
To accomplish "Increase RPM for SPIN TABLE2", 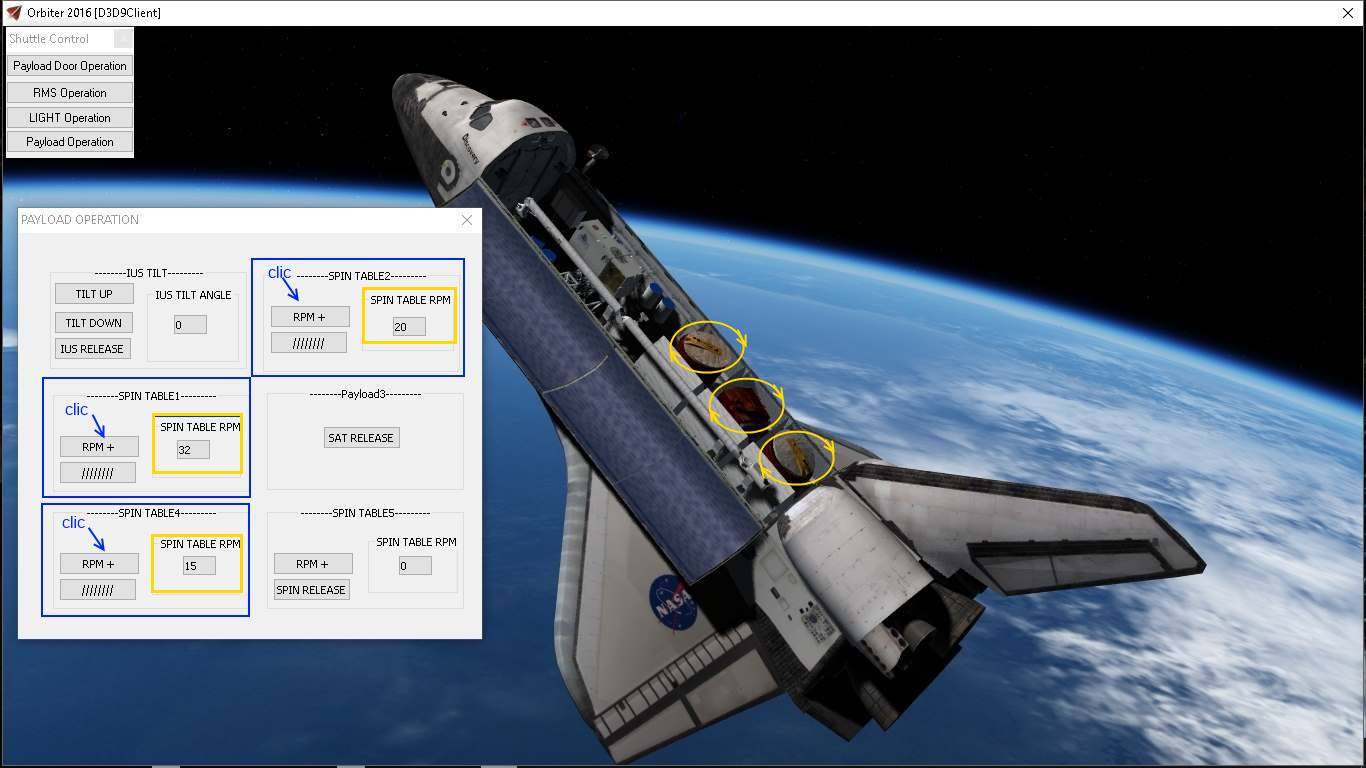I will click(x=310, y=317).
